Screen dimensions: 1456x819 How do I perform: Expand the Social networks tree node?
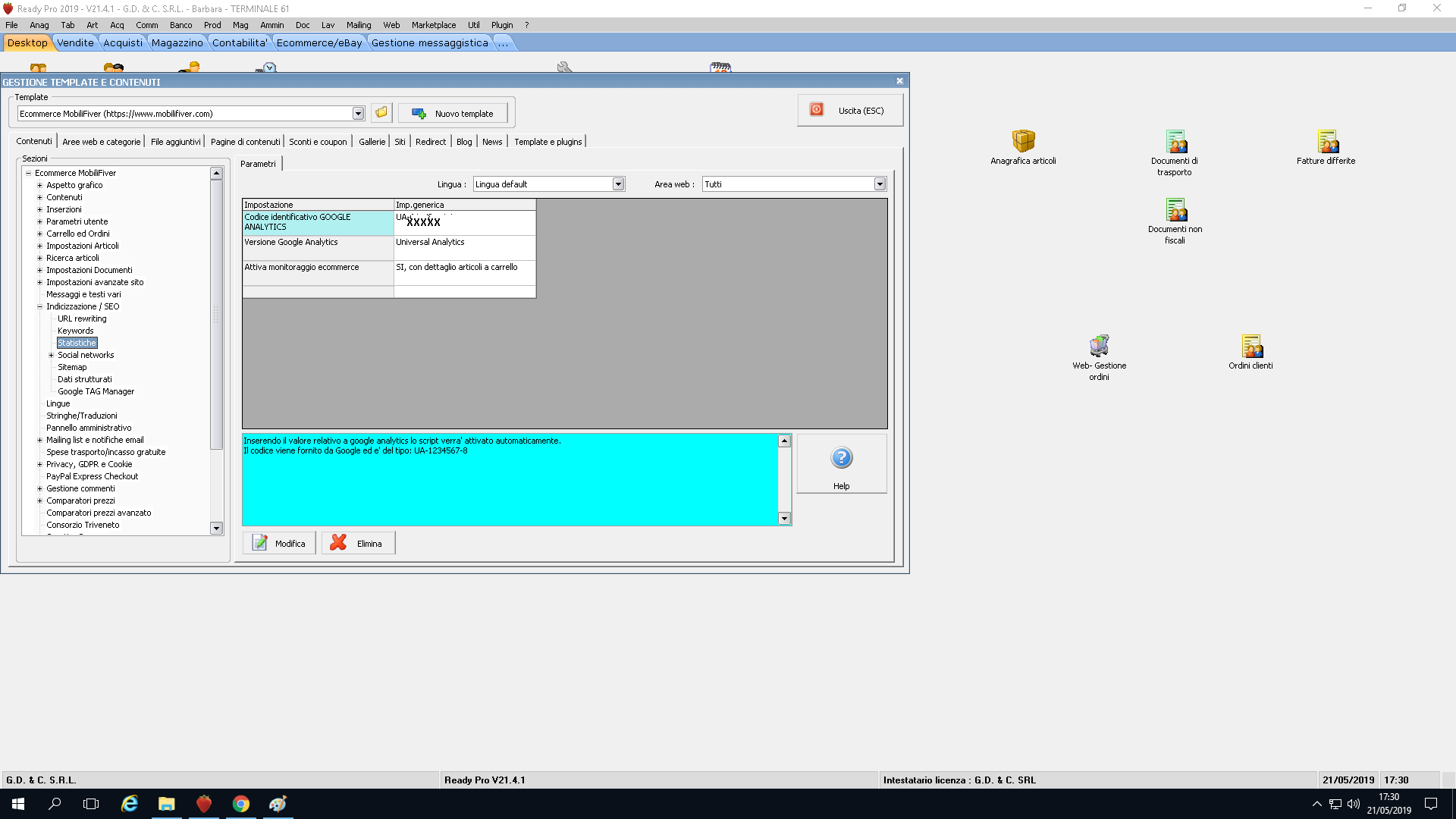[52, 355]
